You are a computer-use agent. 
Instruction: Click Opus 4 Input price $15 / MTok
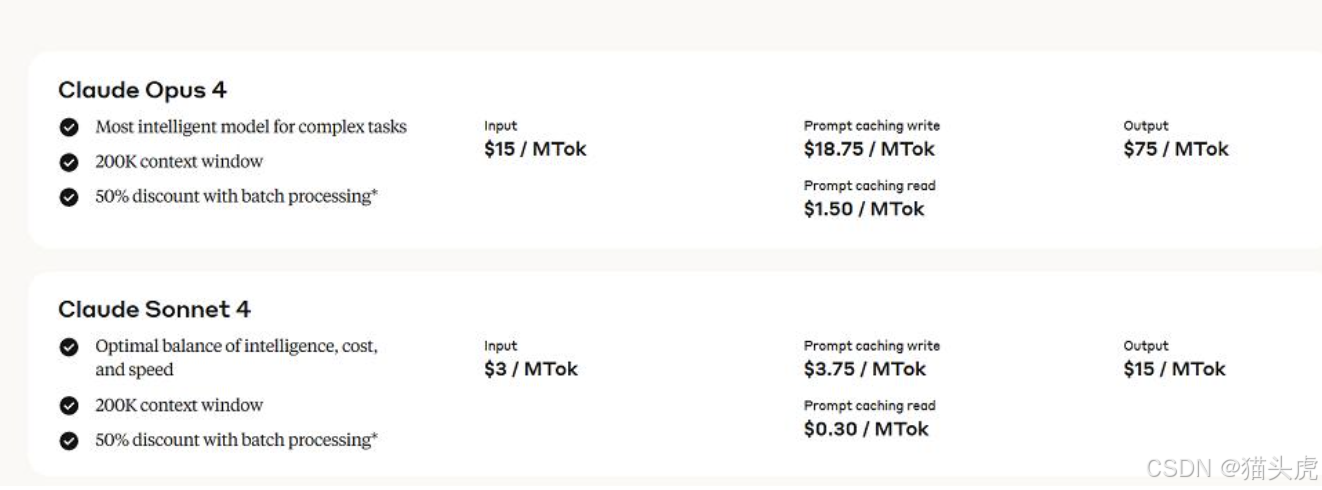535,149
